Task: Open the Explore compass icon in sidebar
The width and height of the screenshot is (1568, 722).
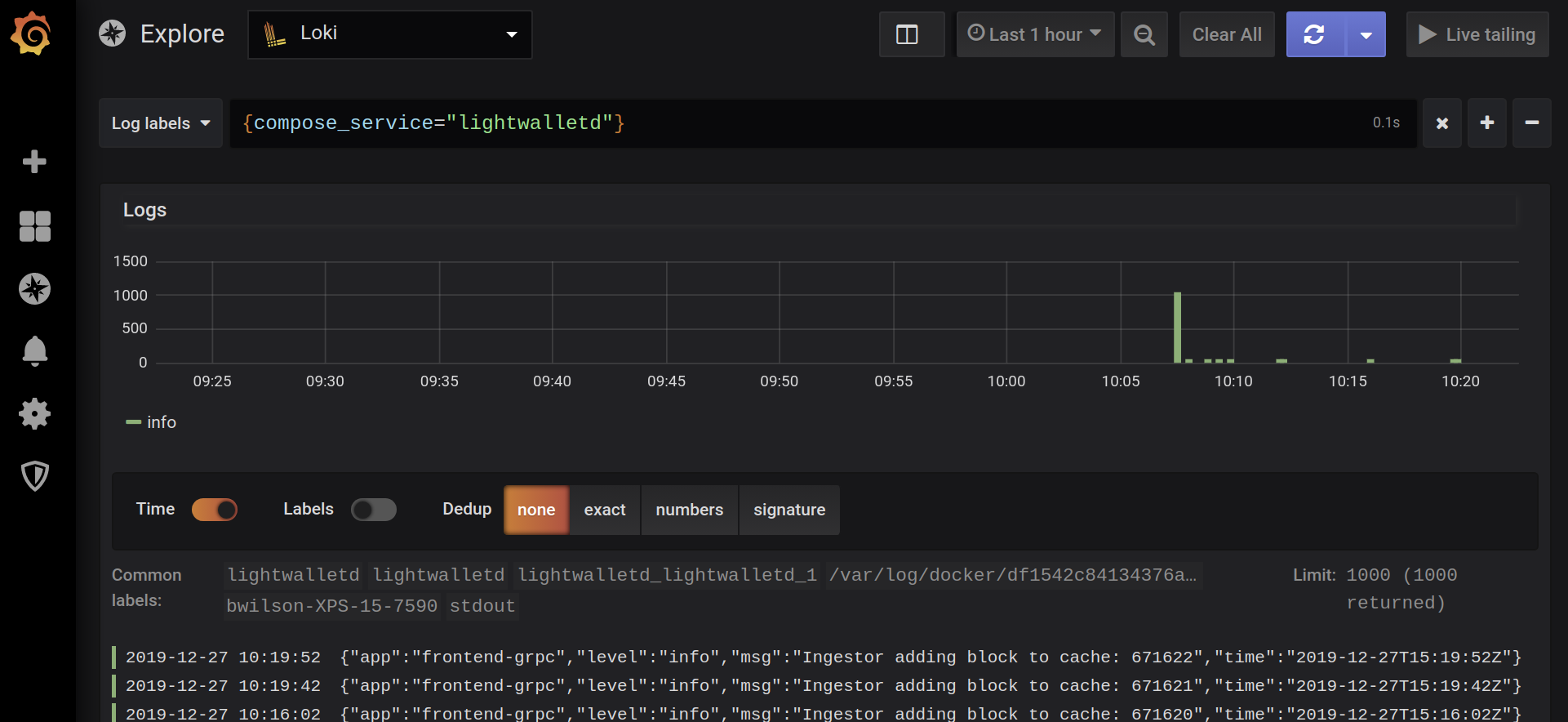Action: (34, 288)
